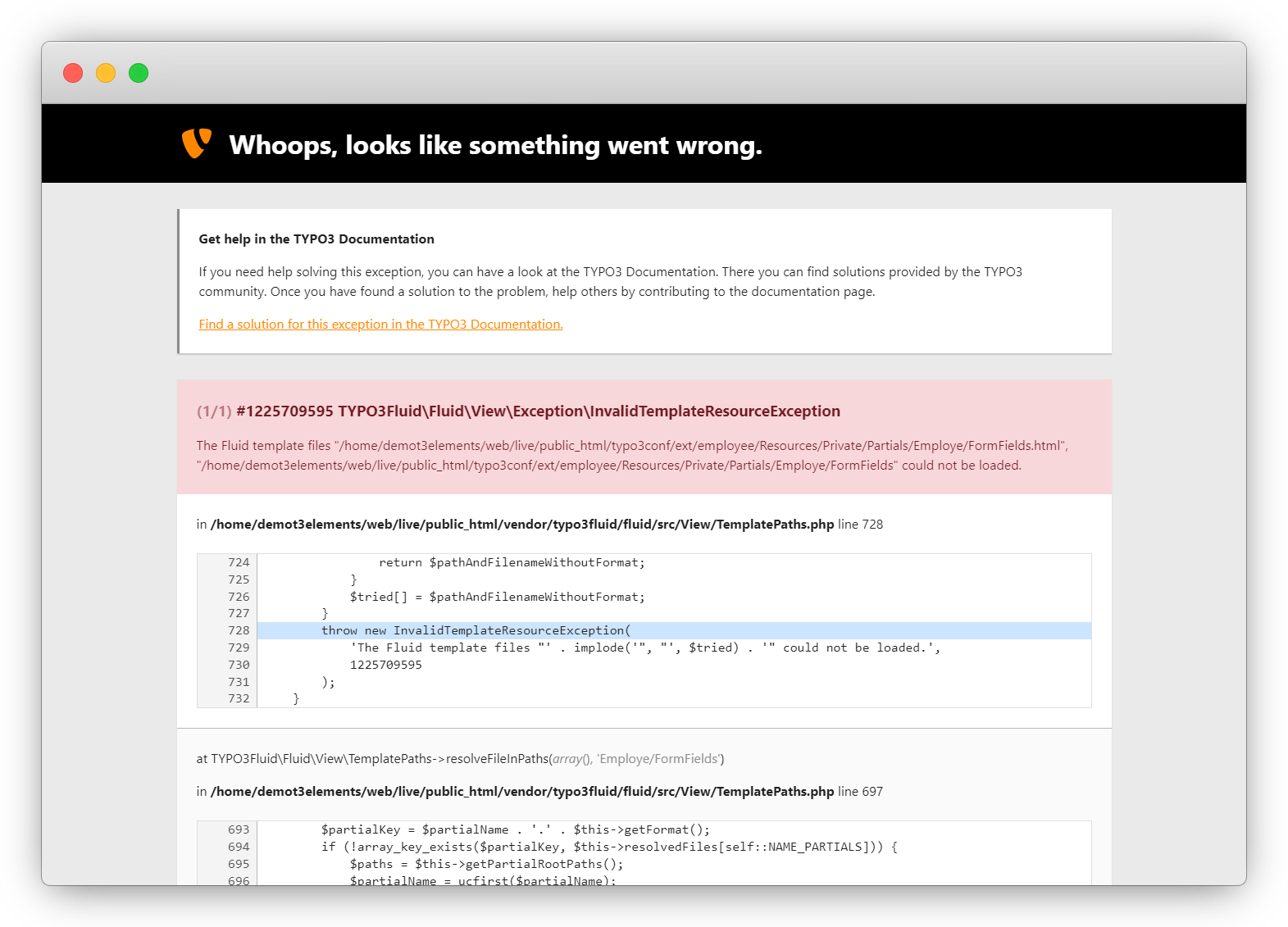Click the red close window button
Screen dimensions: 1288x927
coord(73,73)
